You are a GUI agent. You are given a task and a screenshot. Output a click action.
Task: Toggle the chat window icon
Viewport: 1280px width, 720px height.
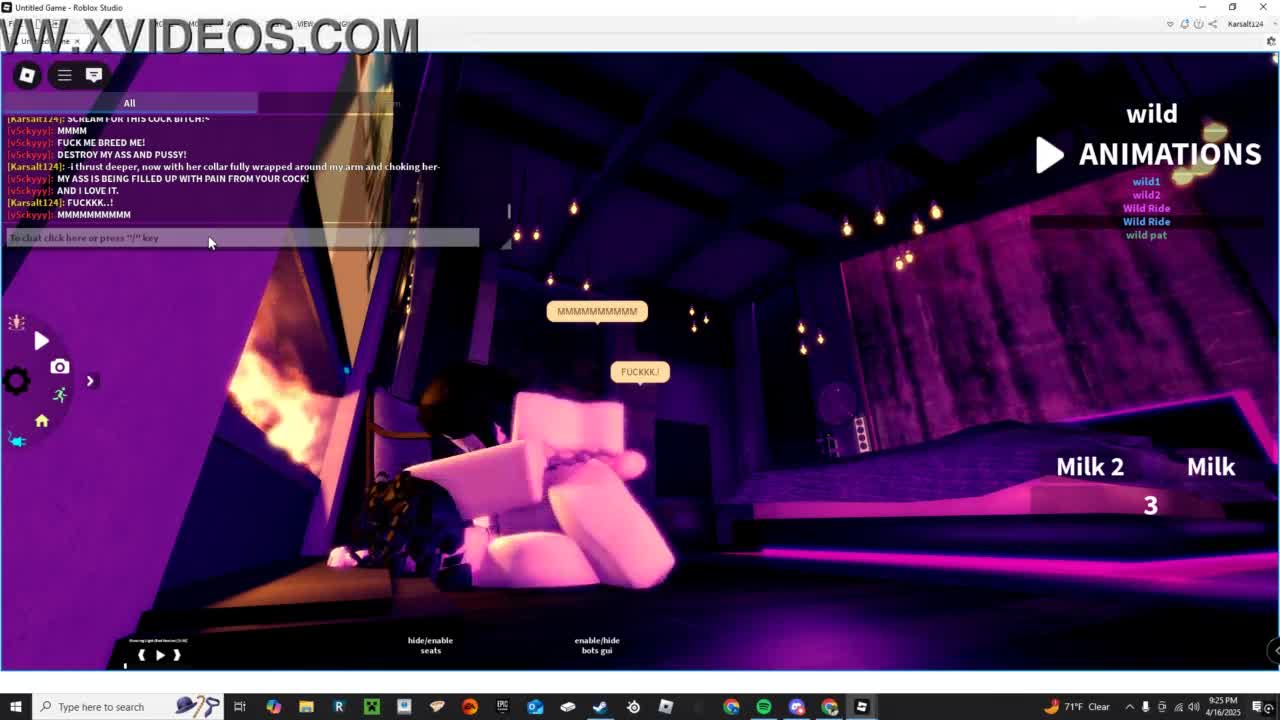[94, 75]
